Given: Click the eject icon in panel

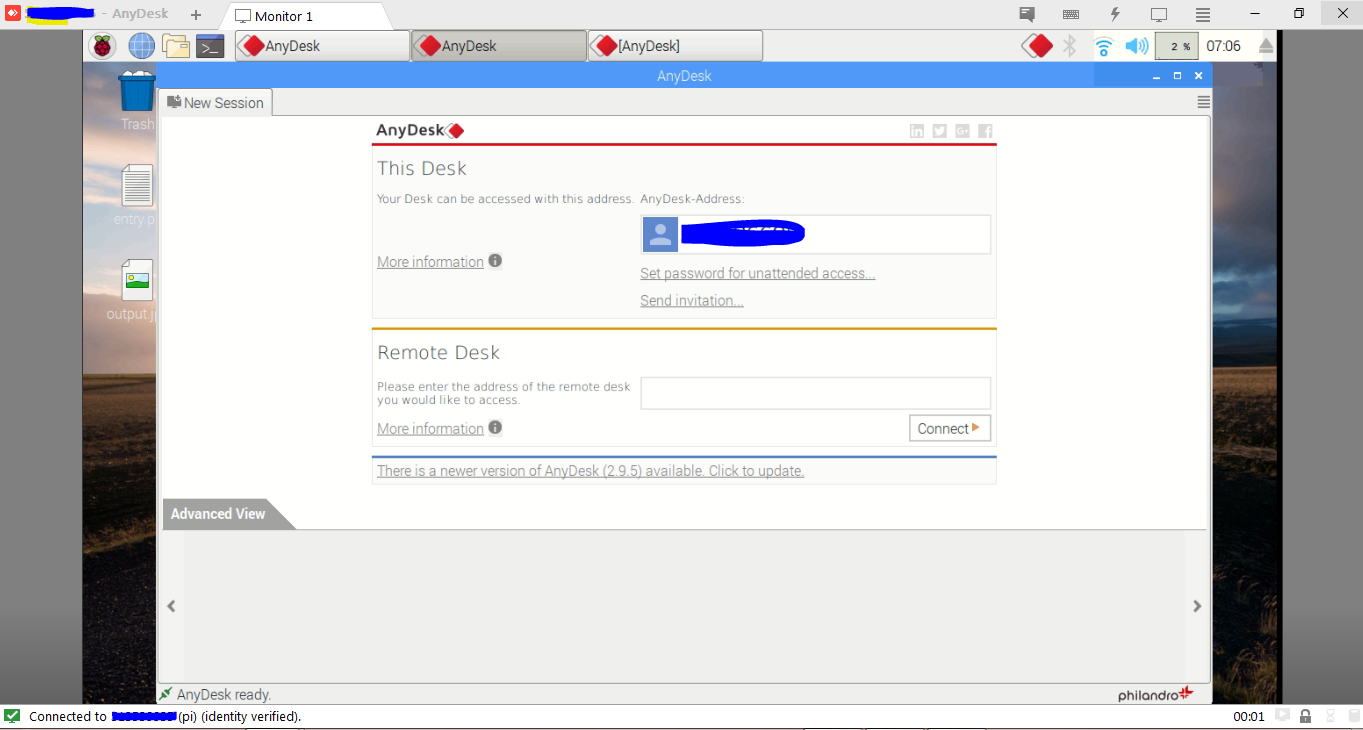Looking at the screenshot, I should [1266, 46].
